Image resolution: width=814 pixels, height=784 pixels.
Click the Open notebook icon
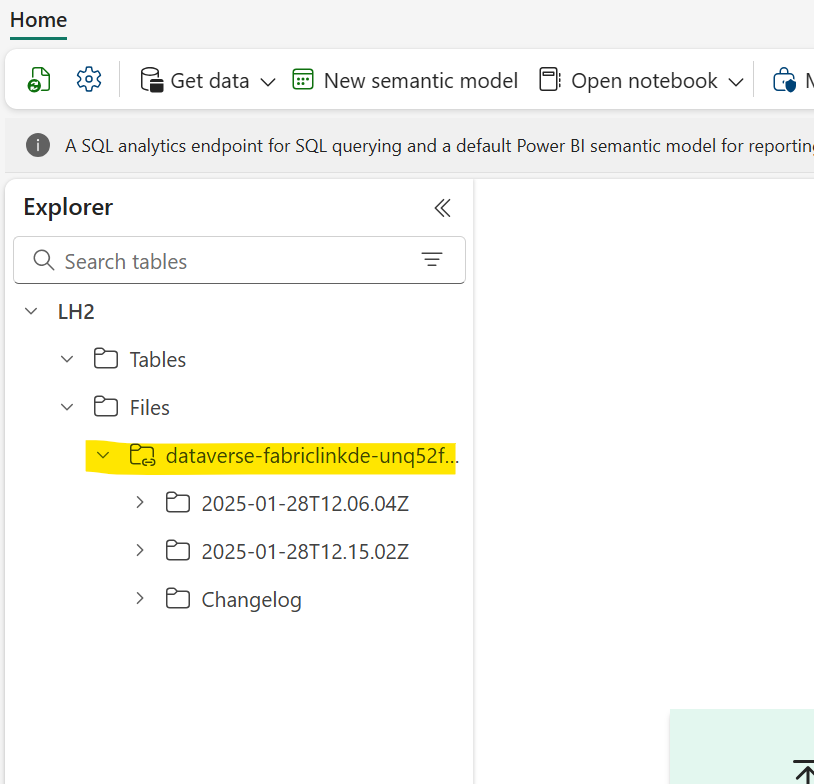(x=549, y=79)
